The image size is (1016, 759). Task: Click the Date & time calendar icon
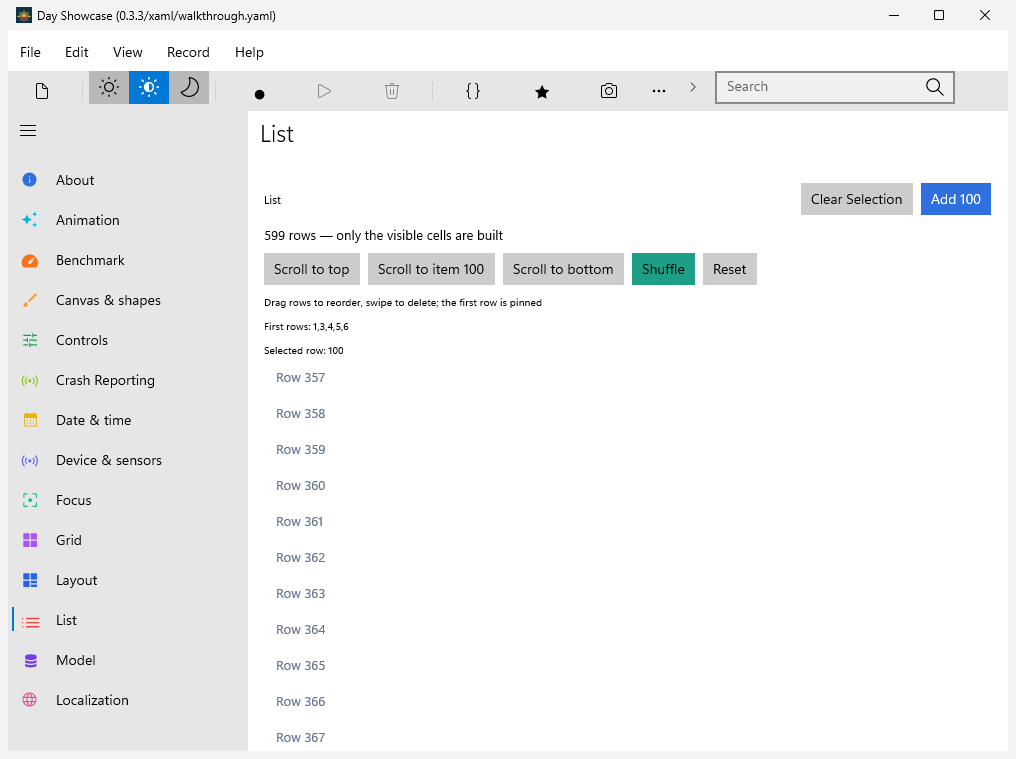coord(30,420)
